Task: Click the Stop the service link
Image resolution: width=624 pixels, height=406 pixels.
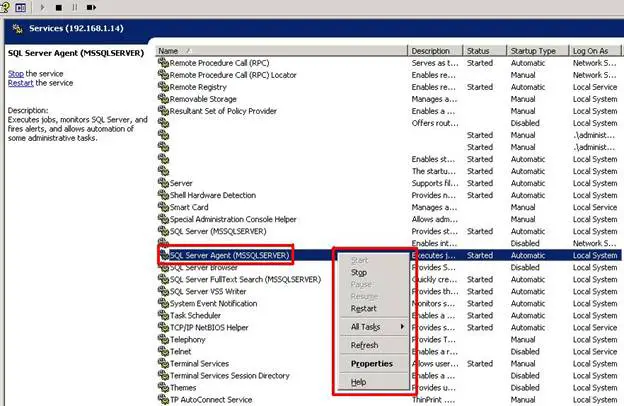Action: tap(16, 74)
